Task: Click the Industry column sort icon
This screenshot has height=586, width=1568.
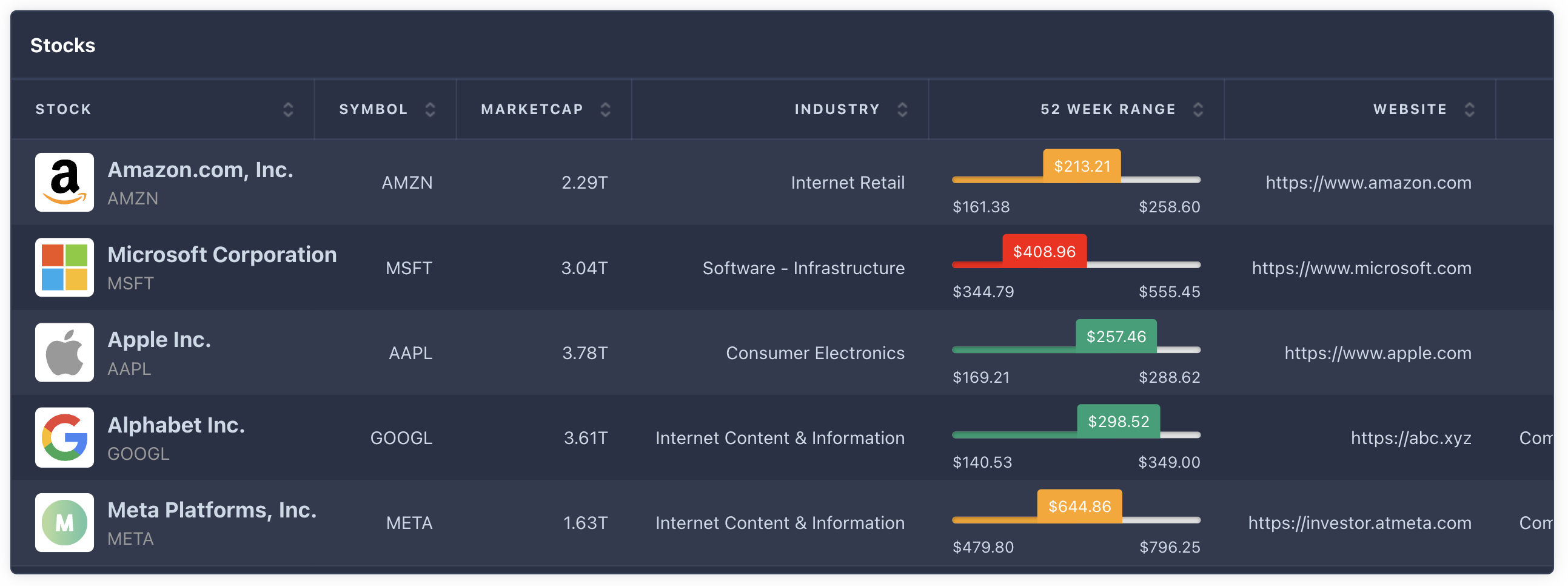Action: click(x=902, y=110)
